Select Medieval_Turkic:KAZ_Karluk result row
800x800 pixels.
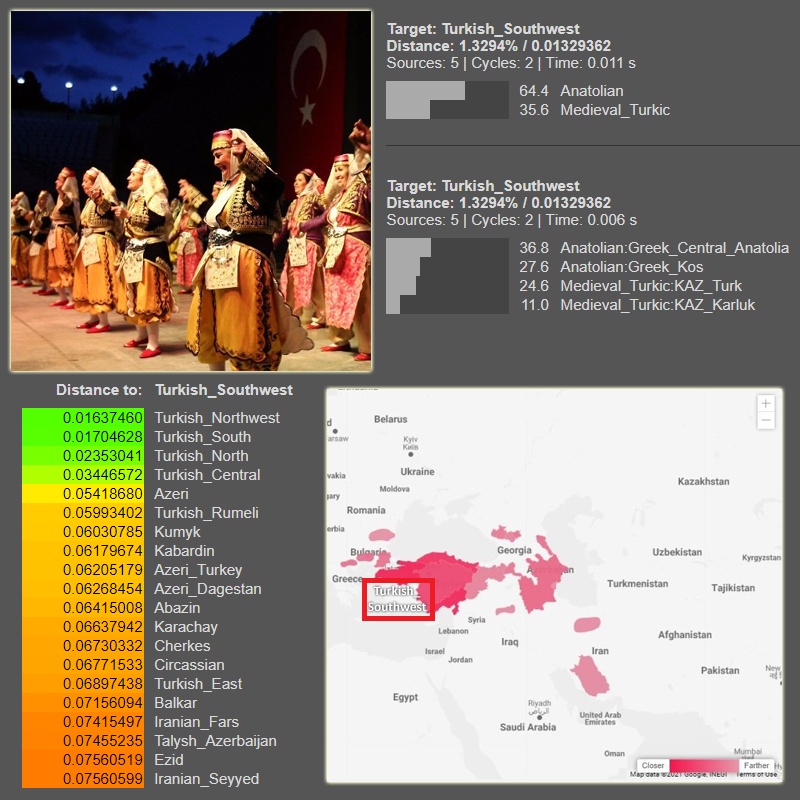tap(657, 305)
